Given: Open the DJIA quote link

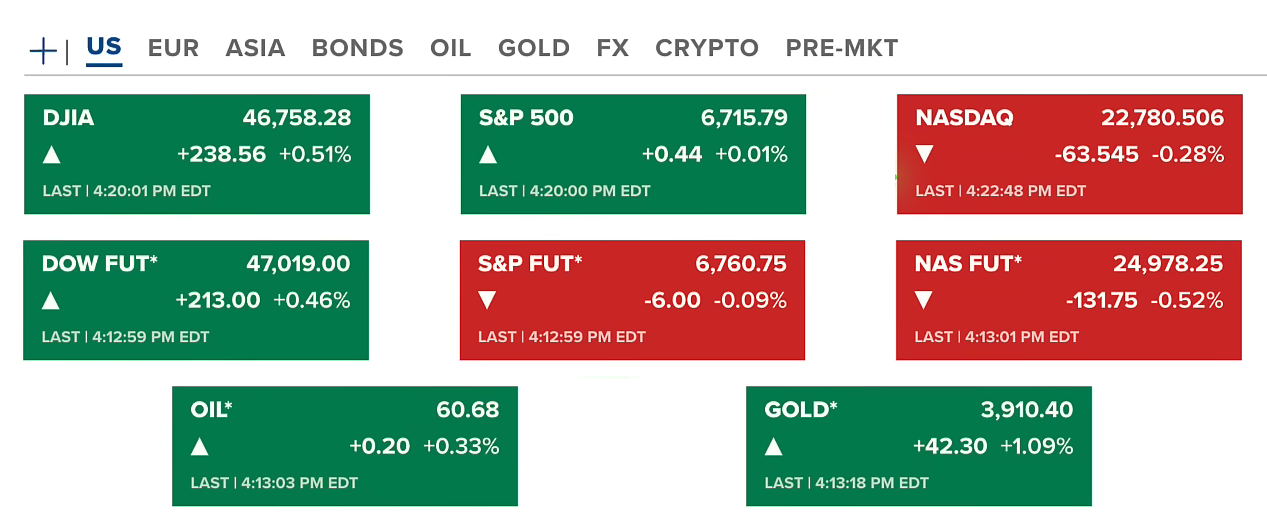Looking at the screenshot, I should click(68, 118).
